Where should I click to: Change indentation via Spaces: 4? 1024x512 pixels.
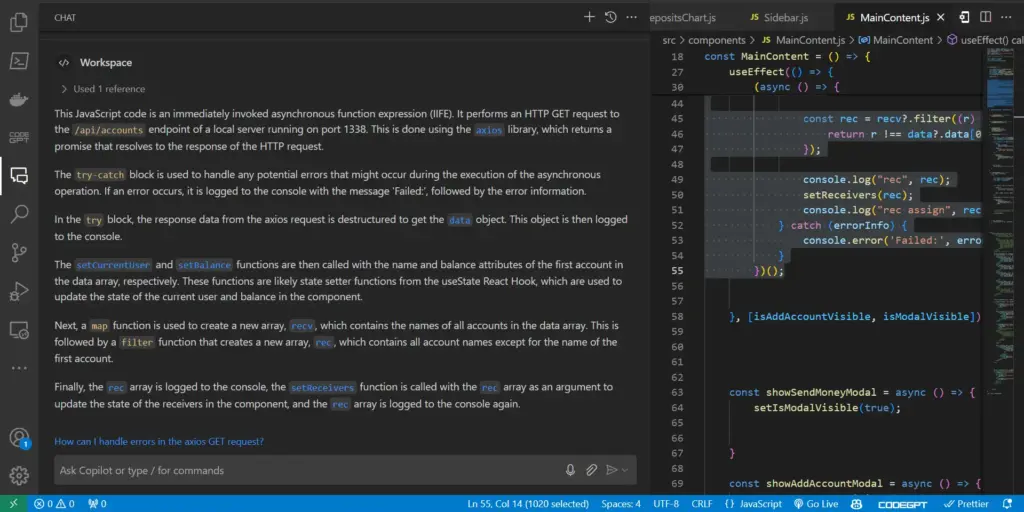point(620,504)
